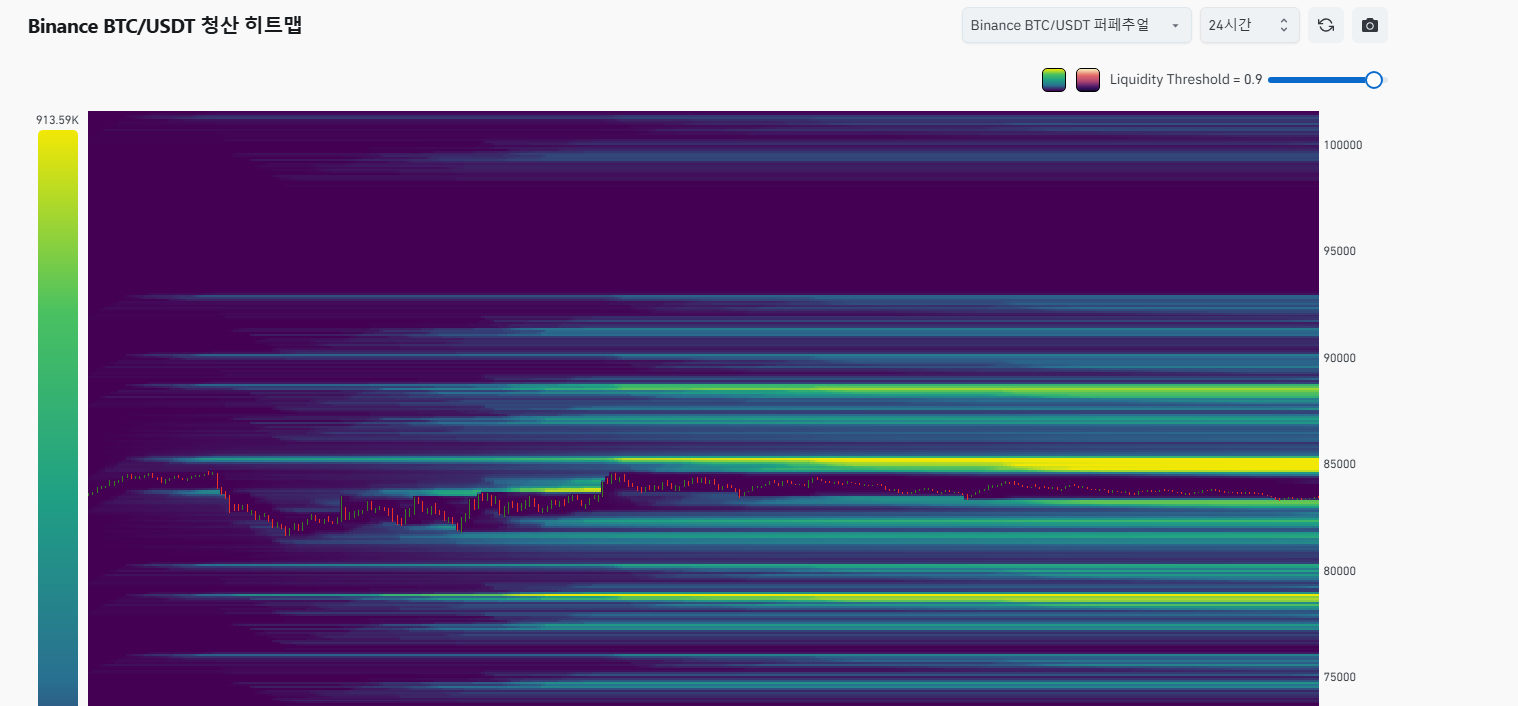This screenshot has height=706, width=1518.
Task: Click the 95000 price axis label
Action: 1340,251
